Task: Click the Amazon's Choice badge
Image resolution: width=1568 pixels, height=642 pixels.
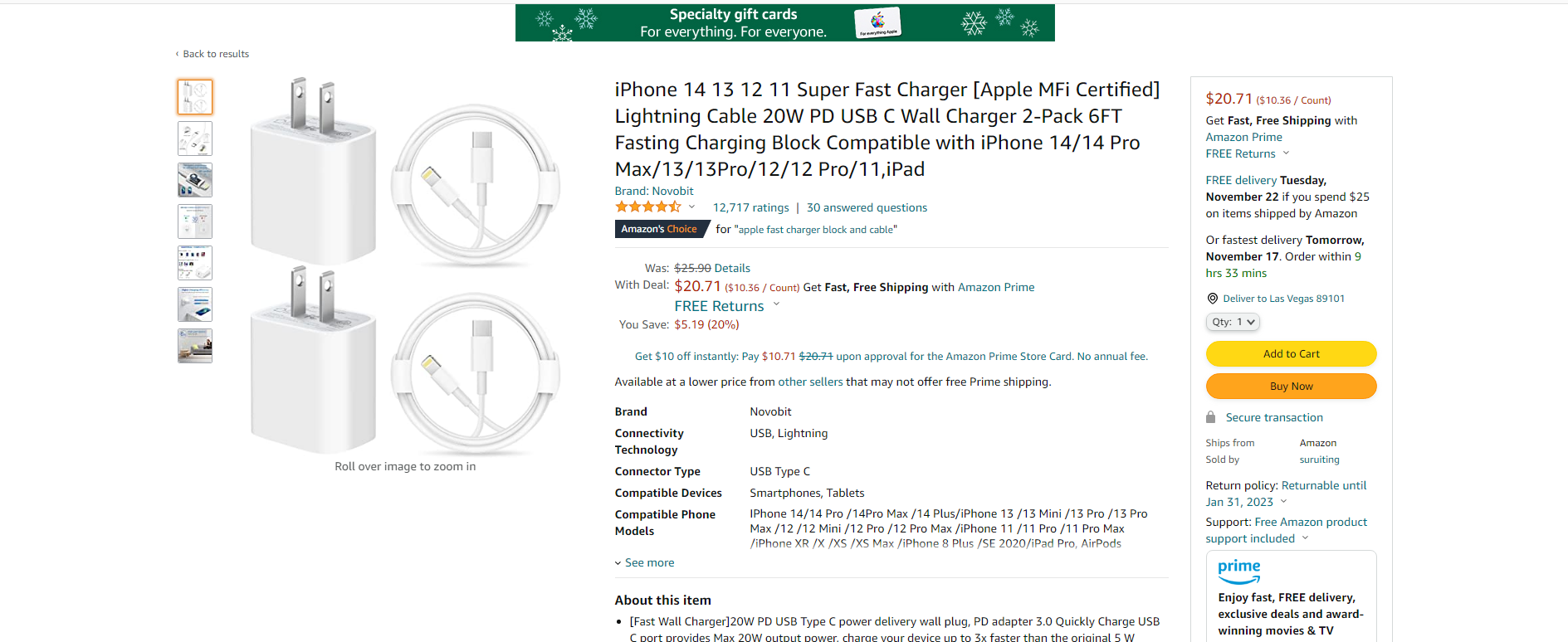Action: tap(660, 229)
